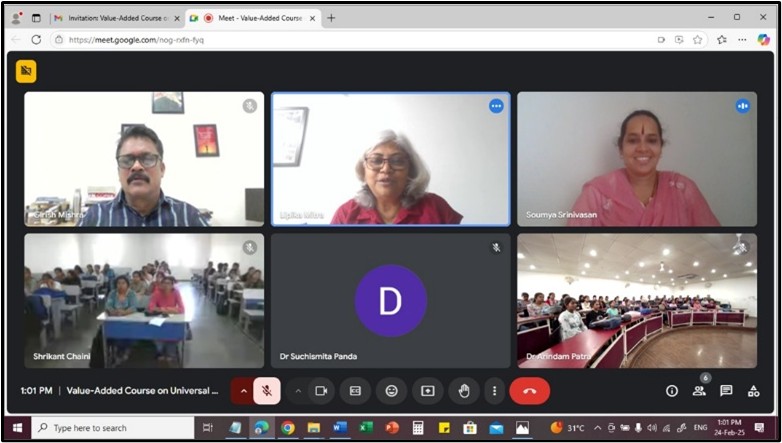Open the meeting details info icon
The image size is (782, 443).
672,391
